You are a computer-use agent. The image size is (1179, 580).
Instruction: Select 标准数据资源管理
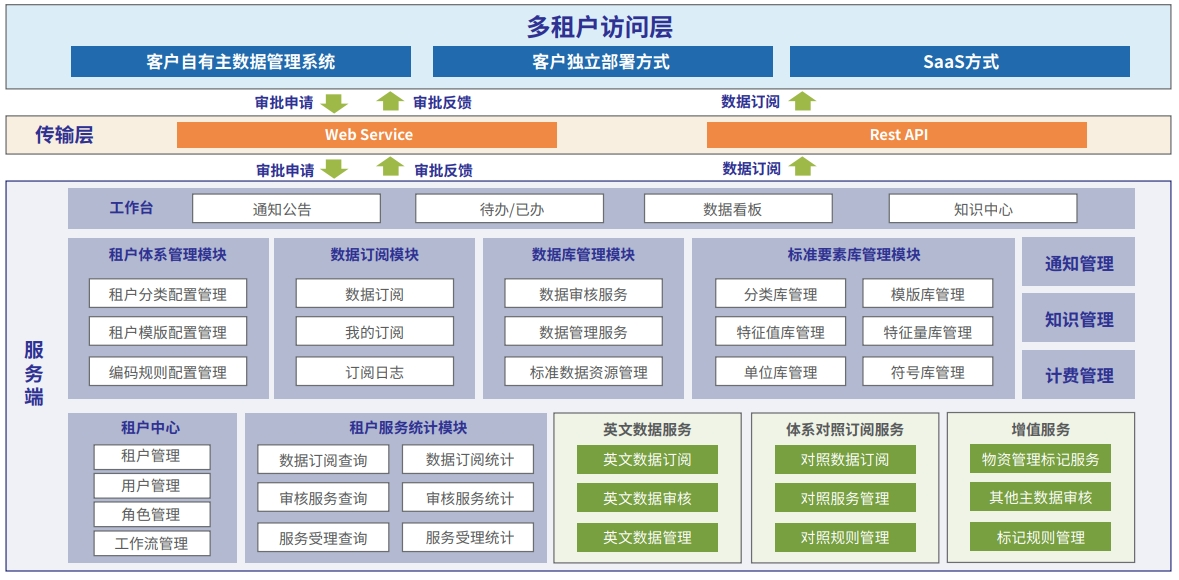(x=583, y=372)
